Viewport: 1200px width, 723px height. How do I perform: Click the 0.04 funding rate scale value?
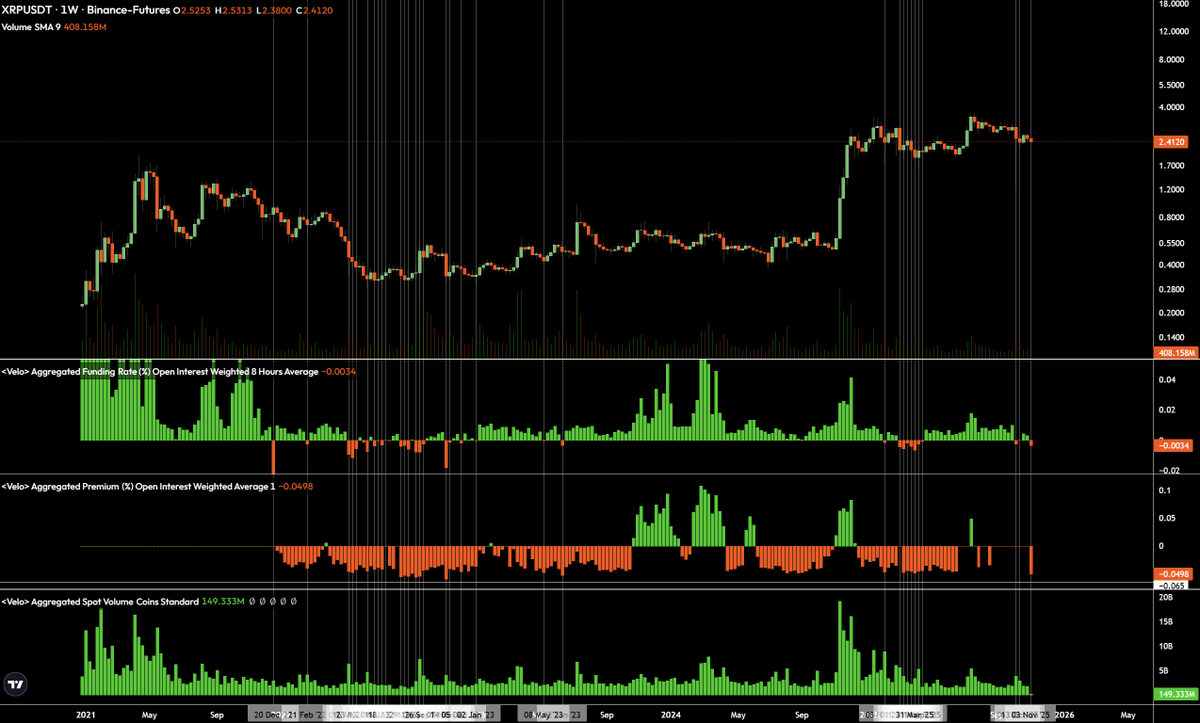point(1167,380)
